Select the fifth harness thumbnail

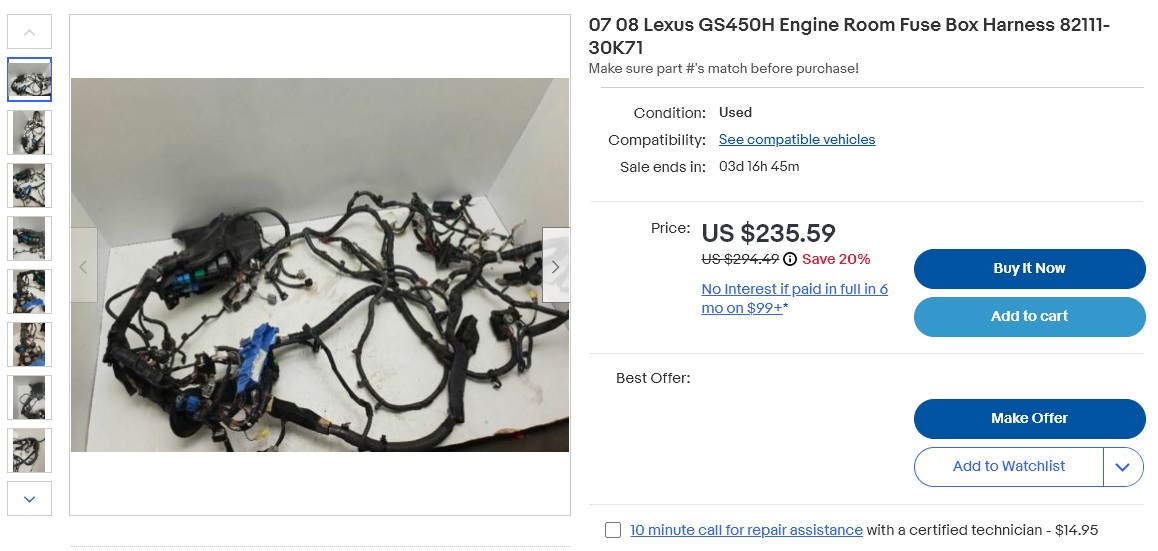click(x=30, y=292)
